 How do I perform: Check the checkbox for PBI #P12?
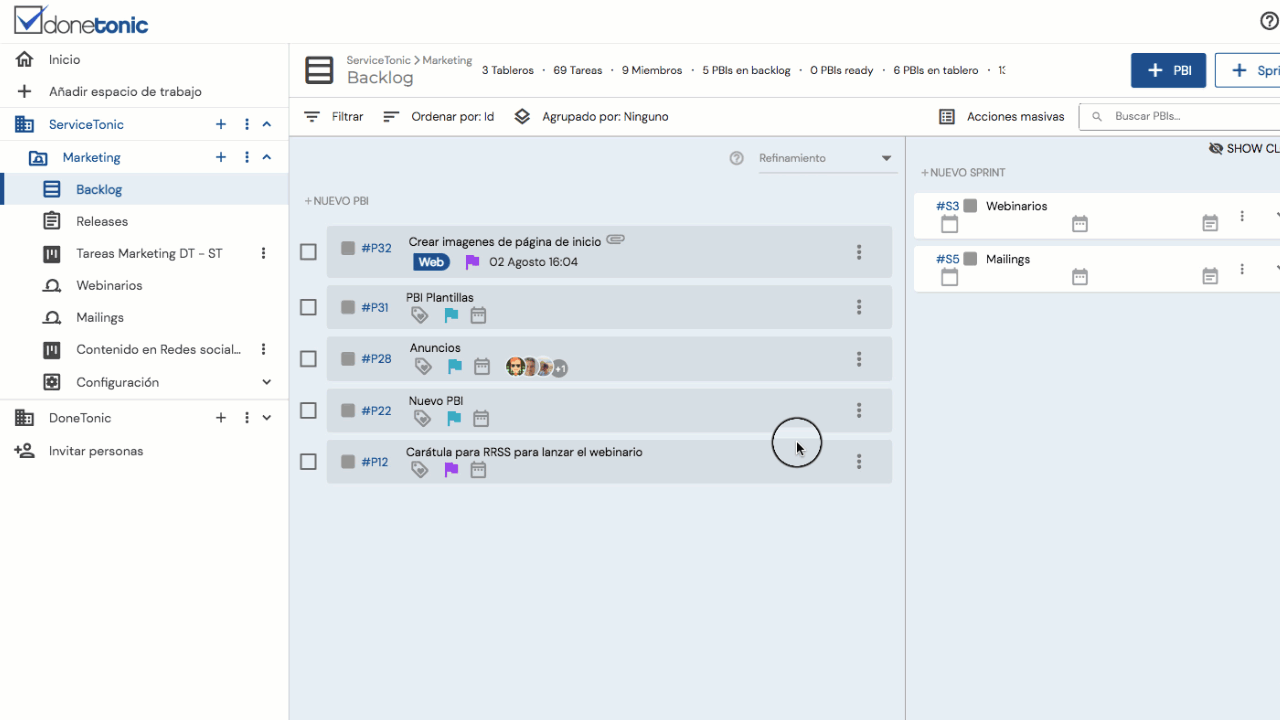308,461
